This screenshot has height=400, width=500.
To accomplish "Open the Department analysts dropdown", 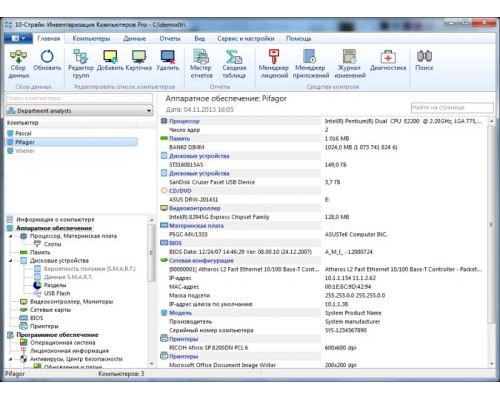I will click(x=80, y=111).
